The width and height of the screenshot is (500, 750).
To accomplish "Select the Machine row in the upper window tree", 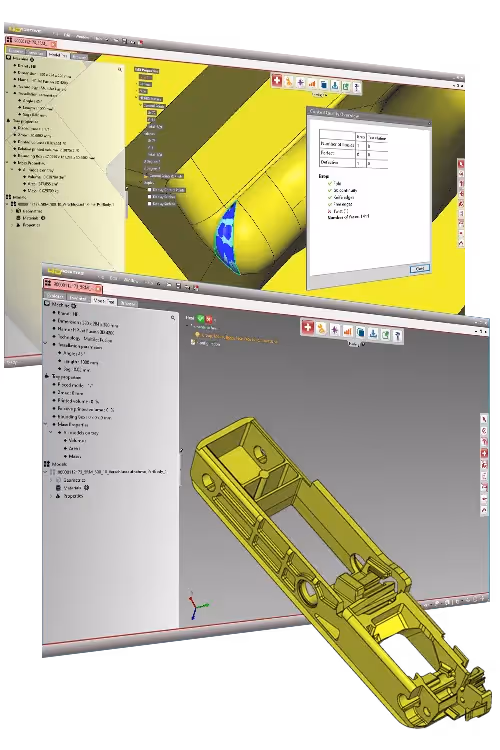I will point(20,58).
